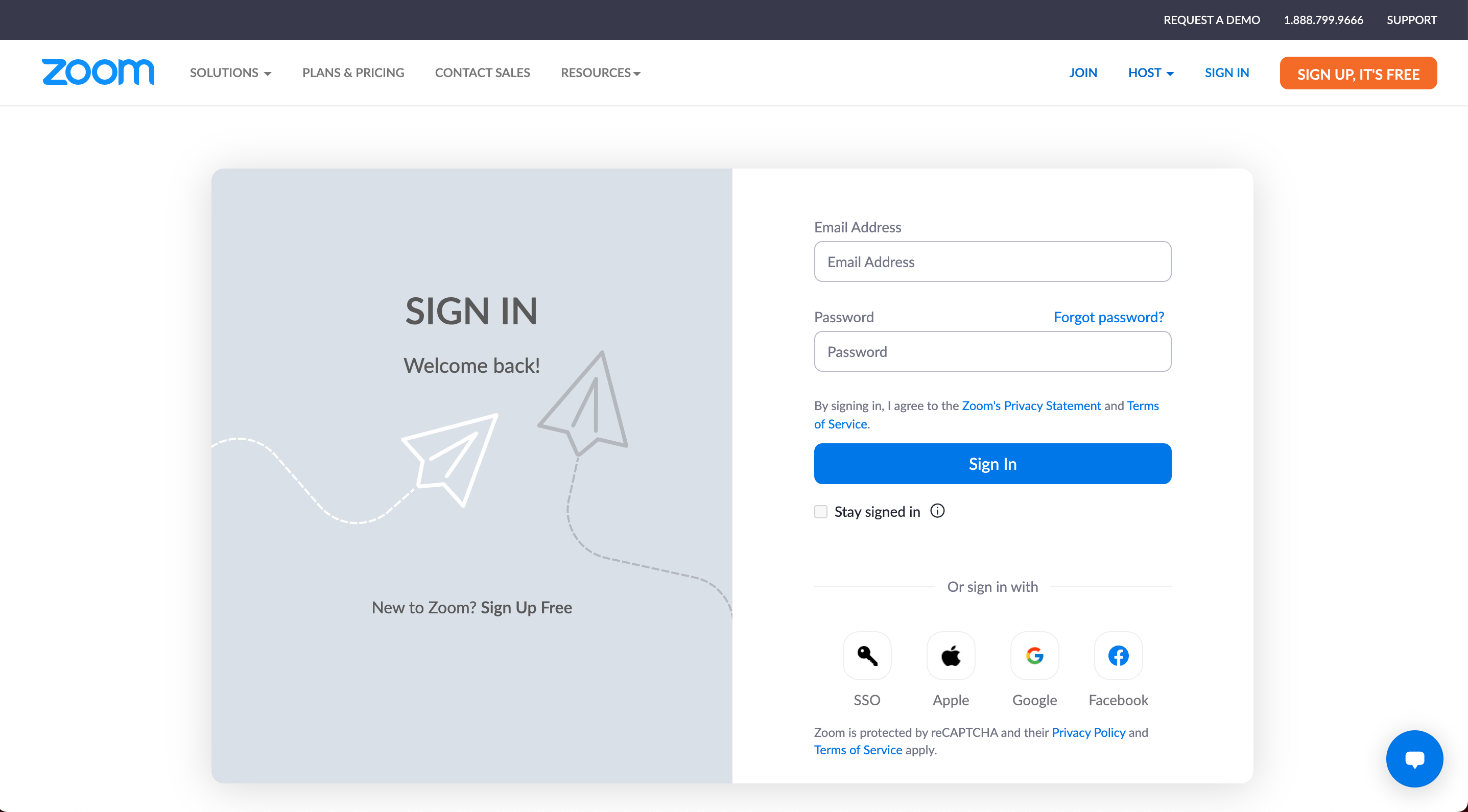Click the Contact Sales menu item

483,72
